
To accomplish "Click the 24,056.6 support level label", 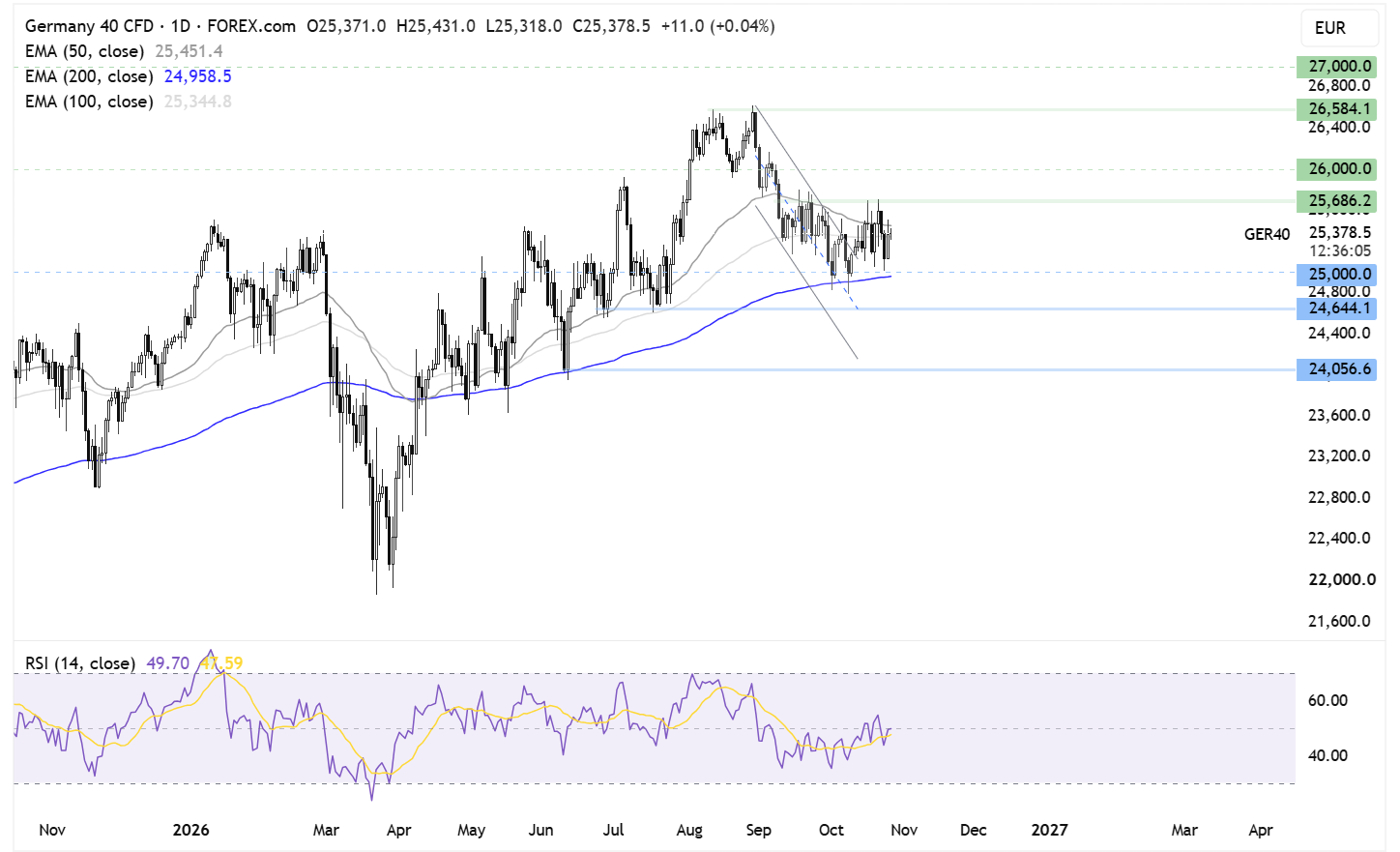I will click(x=1336, y=368).
